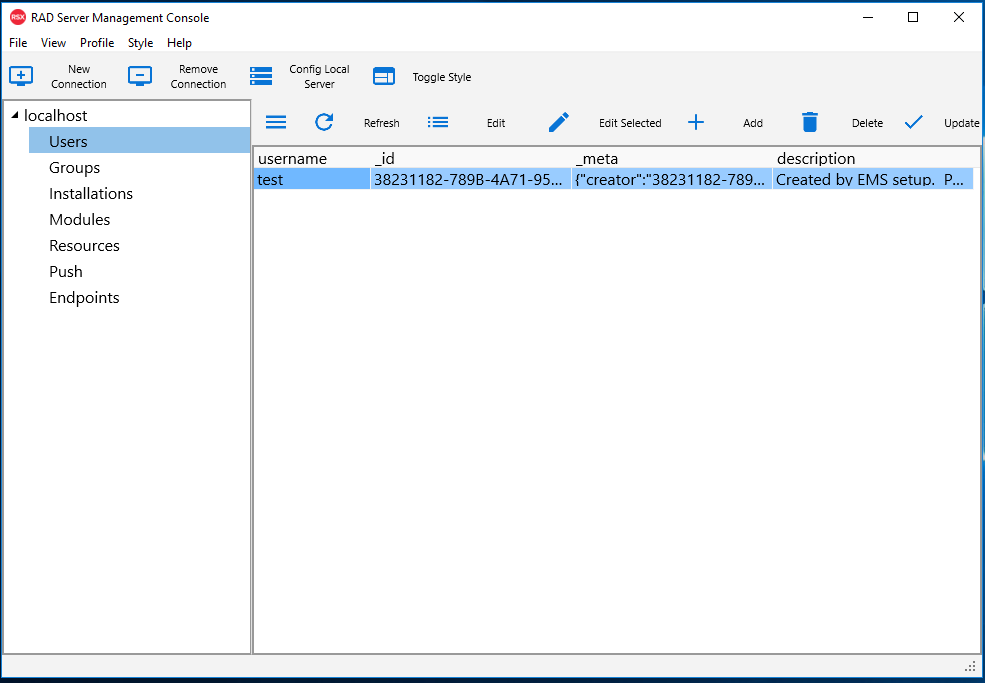
Task: Click the Delete trash can icon
Action: (x=810, y=122)
